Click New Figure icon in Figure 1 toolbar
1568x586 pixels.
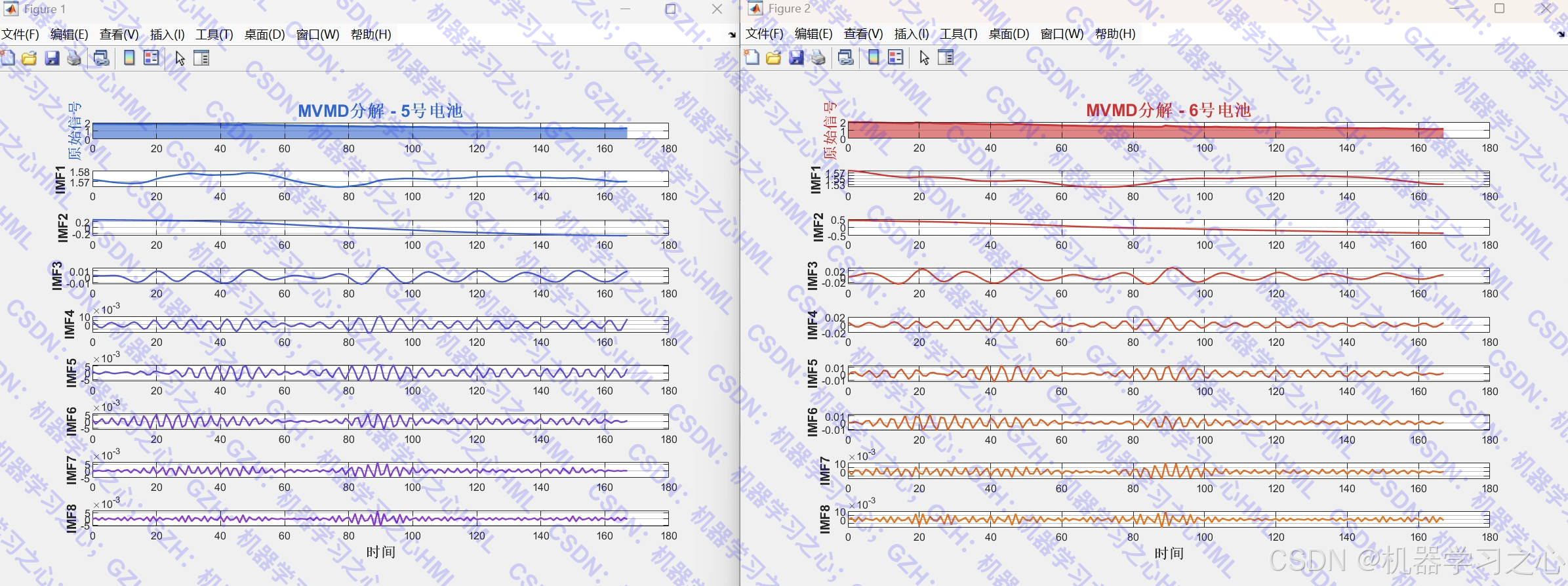click(8, 58)
